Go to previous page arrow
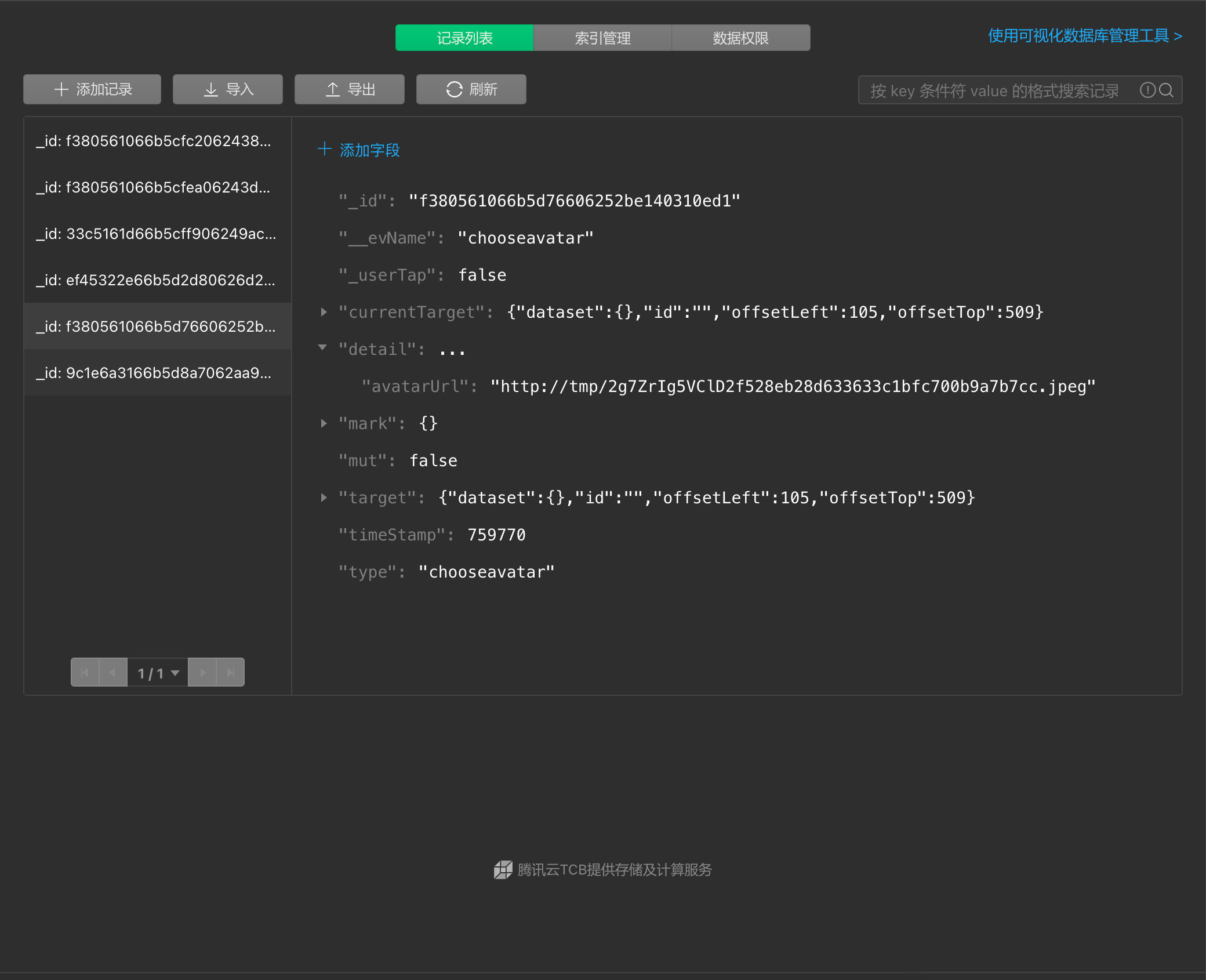Screen dimensions: 1206x980 point(113,673)
